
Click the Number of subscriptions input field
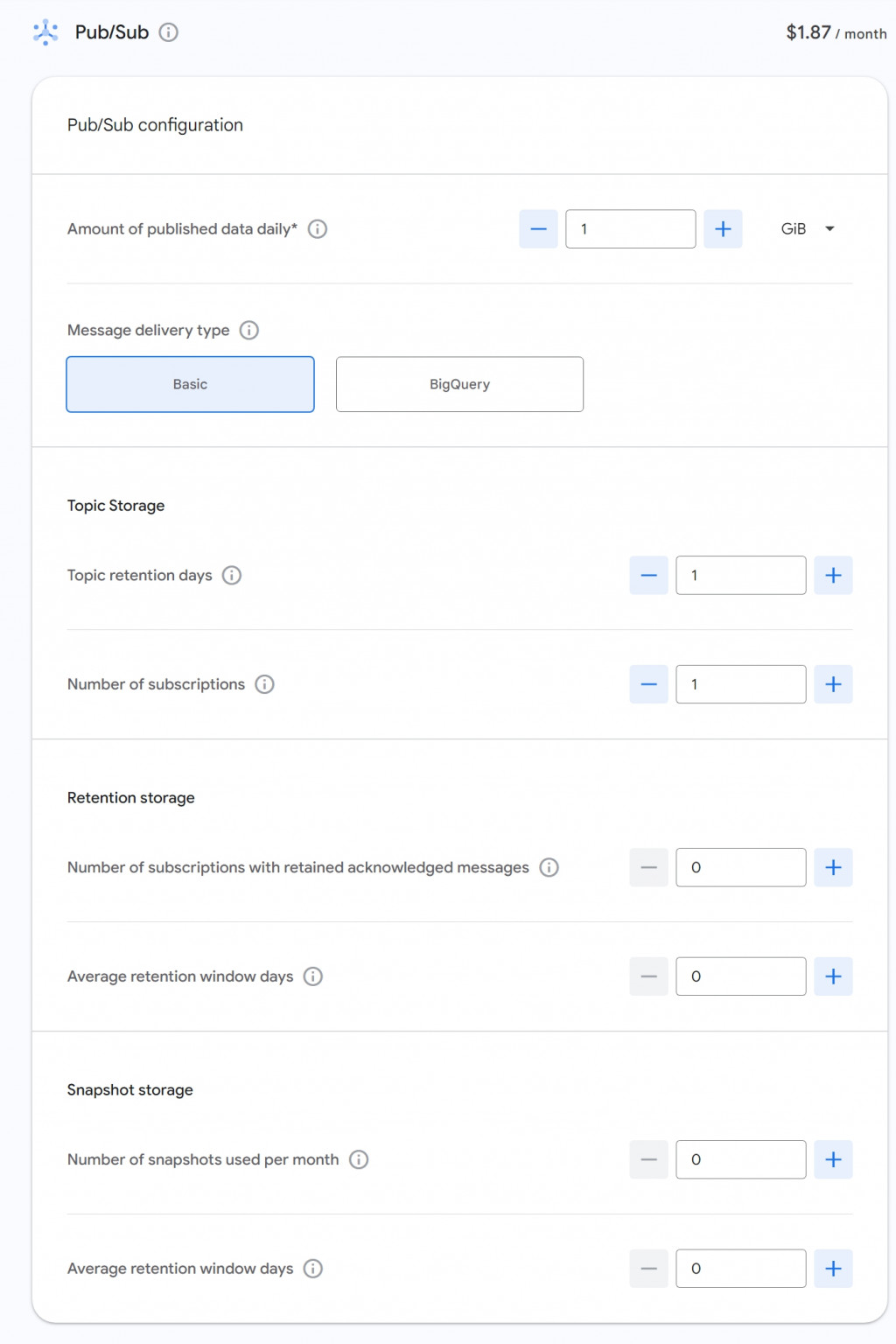tap(740, 684)
